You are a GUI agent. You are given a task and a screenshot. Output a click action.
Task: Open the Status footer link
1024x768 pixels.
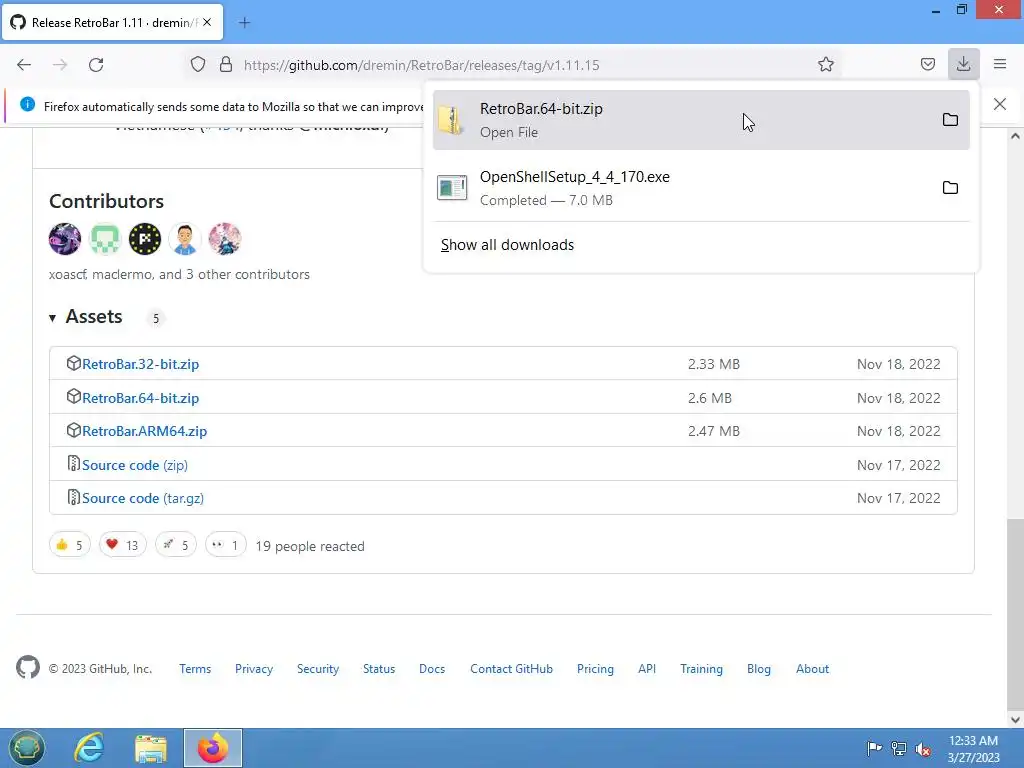pyautogui.click(x=379, y=669)
